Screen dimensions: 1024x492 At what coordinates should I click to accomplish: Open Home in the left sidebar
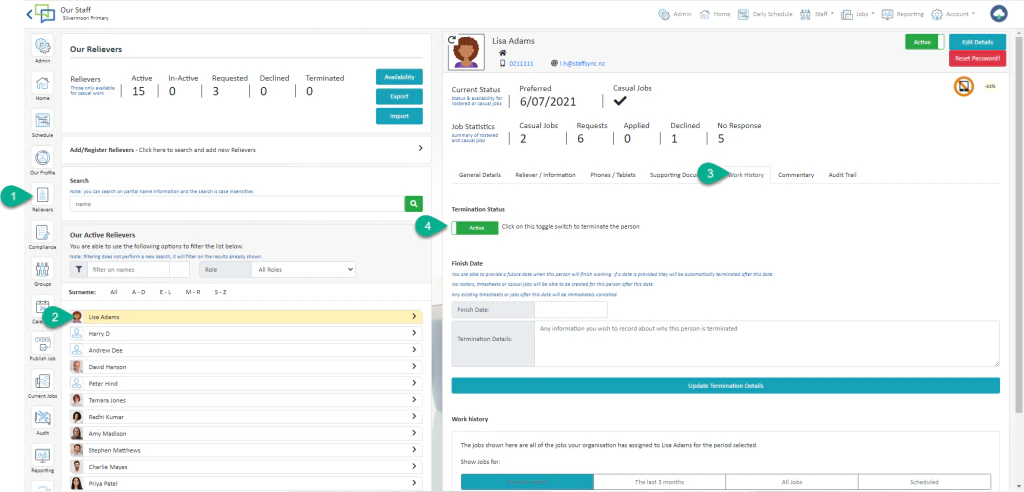pos(42,86)
